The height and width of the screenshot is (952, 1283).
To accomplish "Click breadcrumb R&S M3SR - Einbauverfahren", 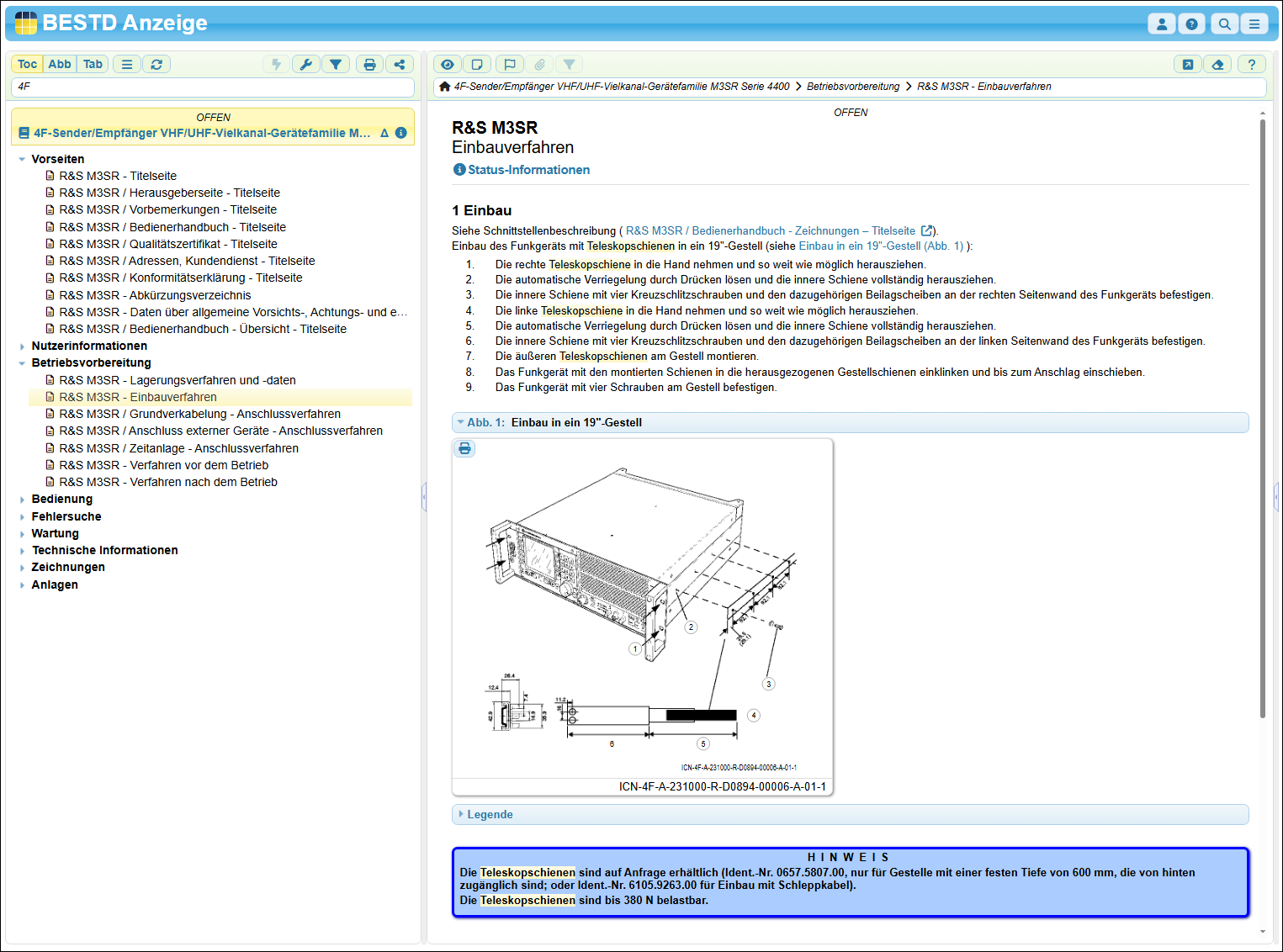I will [984, 87].
